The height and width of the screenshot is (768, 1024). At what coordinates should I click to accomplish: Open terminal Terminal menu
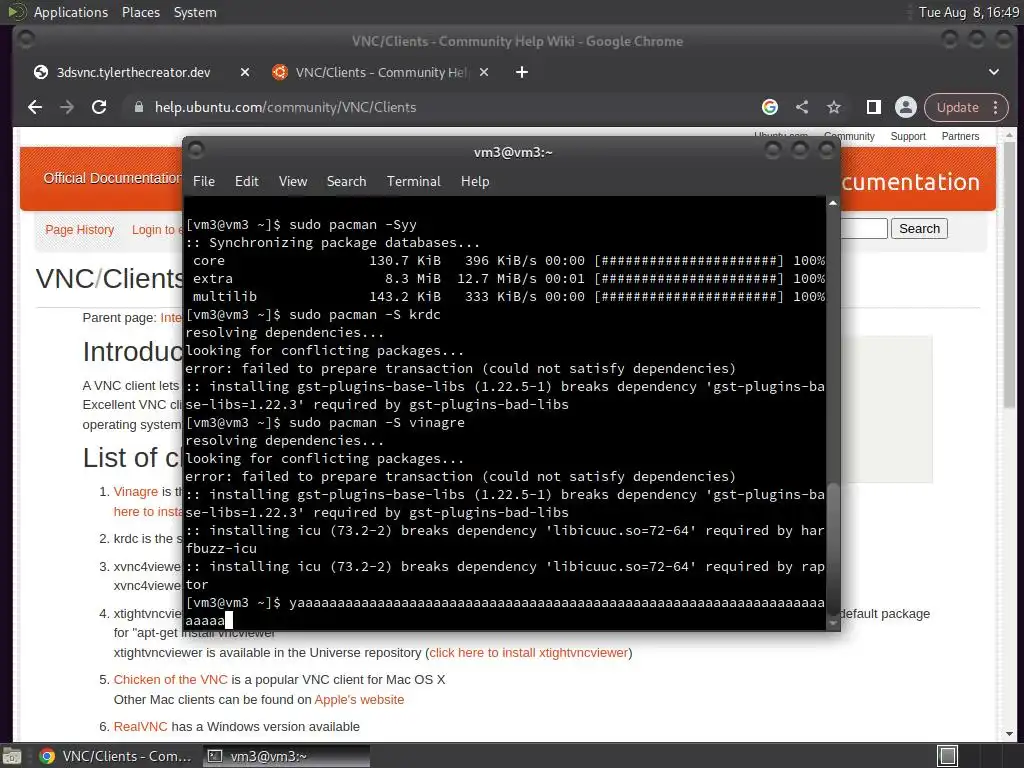413,182
